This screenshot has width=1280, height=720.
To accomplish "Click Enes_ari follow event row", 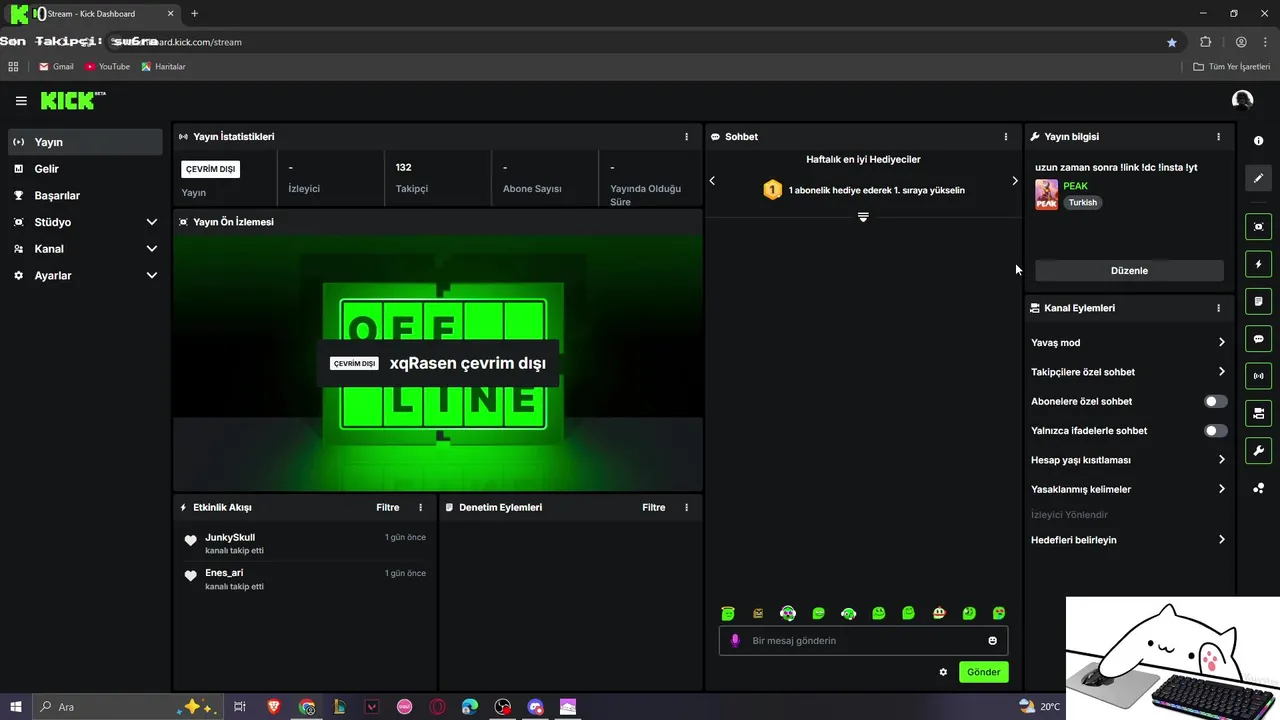I will 305,579.
